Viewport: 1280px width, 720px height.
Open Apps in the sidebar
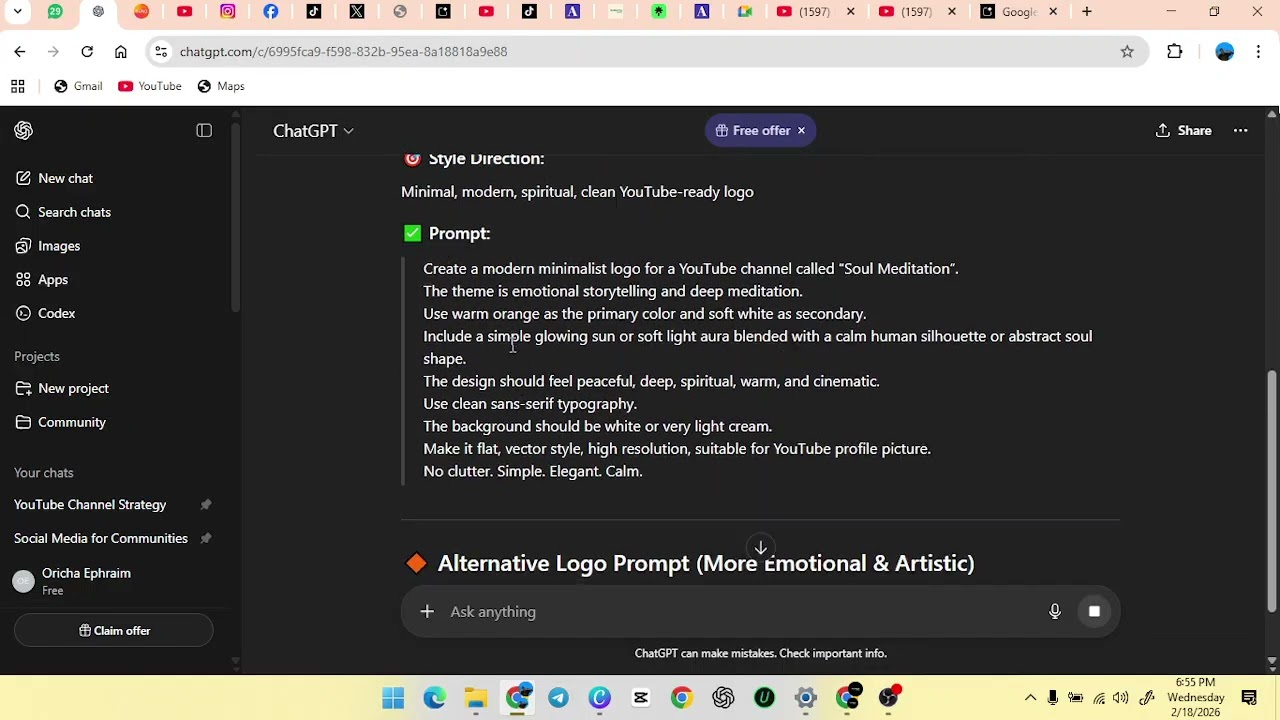[x=41, y=280]
